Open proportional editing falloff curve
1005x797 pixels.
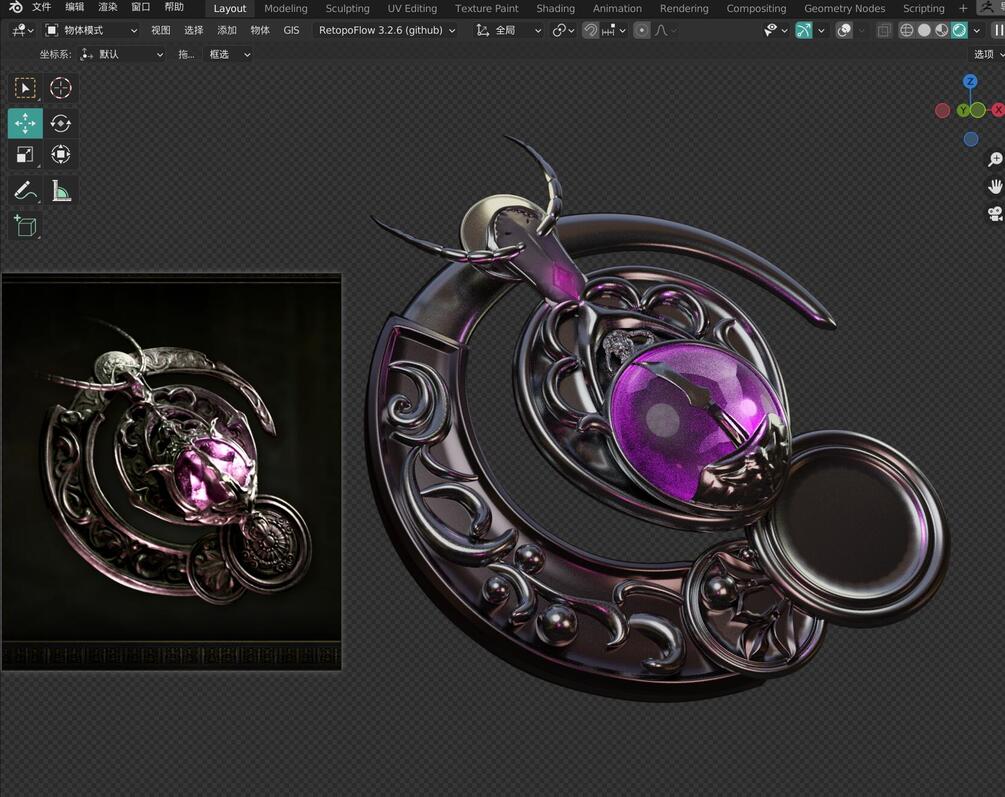coord(665,30)
